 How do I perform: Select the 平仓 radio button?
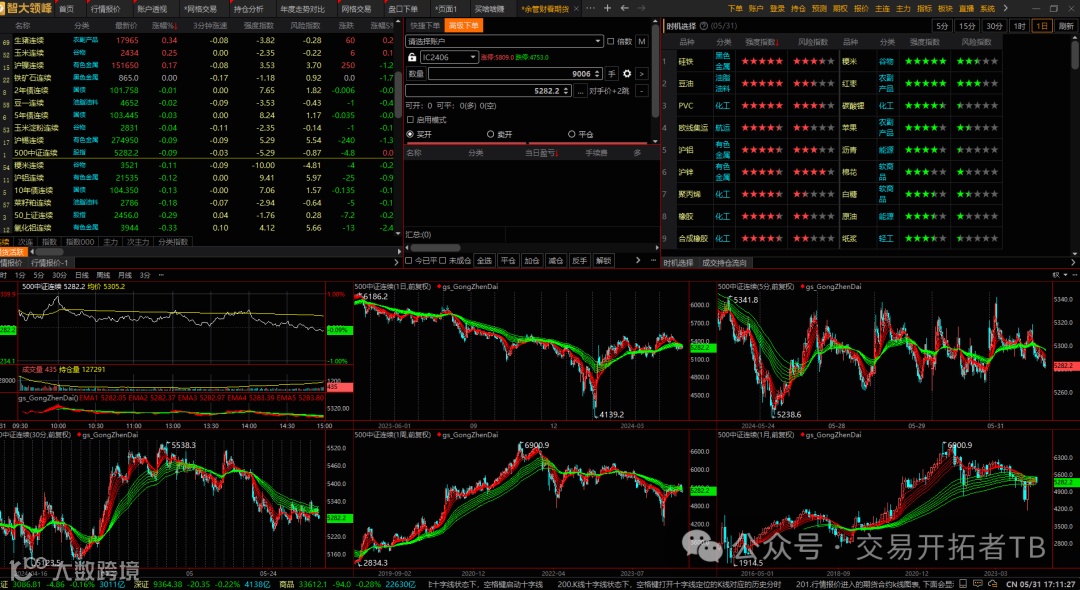point(571,134)
